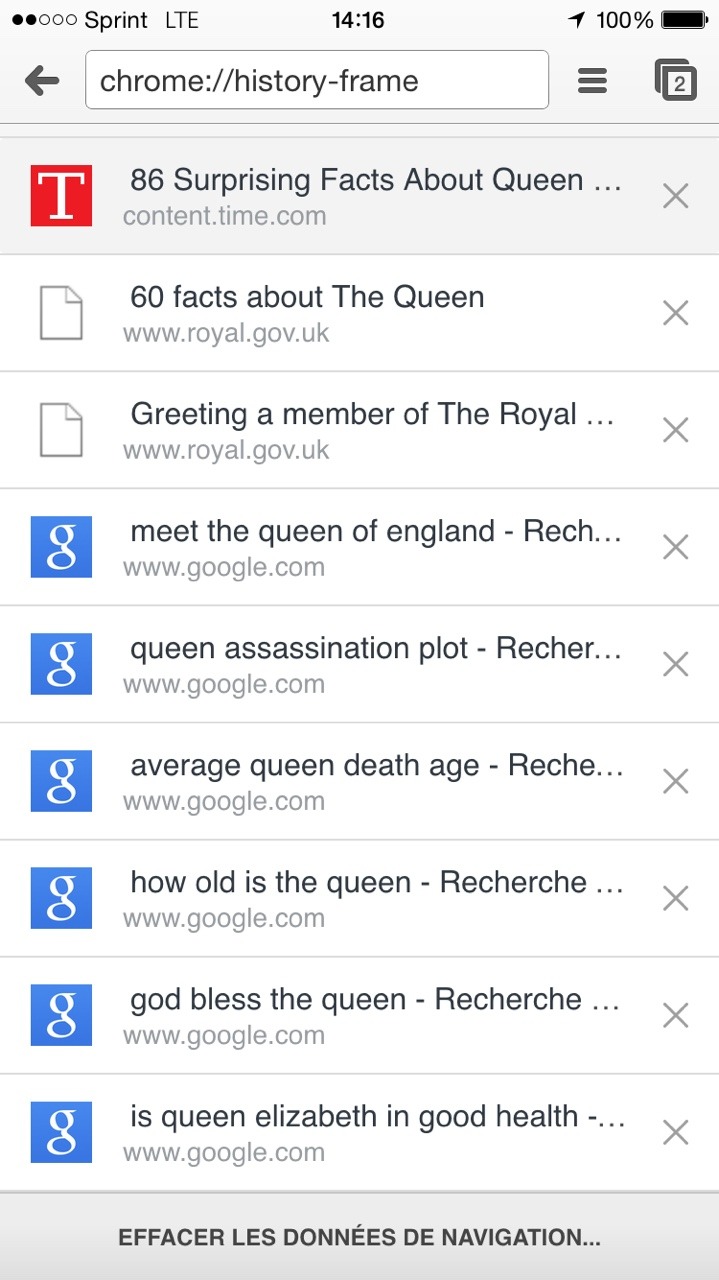Tap 'Effacer les données de navigation' button
The width and height of the screenshot is (719, 1280).
[359, 1237]
